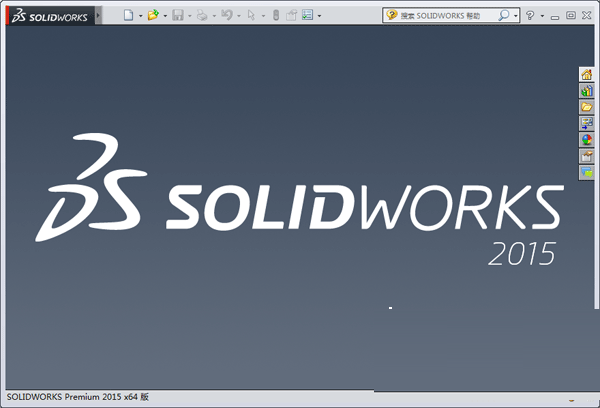The image size is (600, 408).
Task: Expand the menu flyout arrow beside the logo
Action: pos(98,16)
